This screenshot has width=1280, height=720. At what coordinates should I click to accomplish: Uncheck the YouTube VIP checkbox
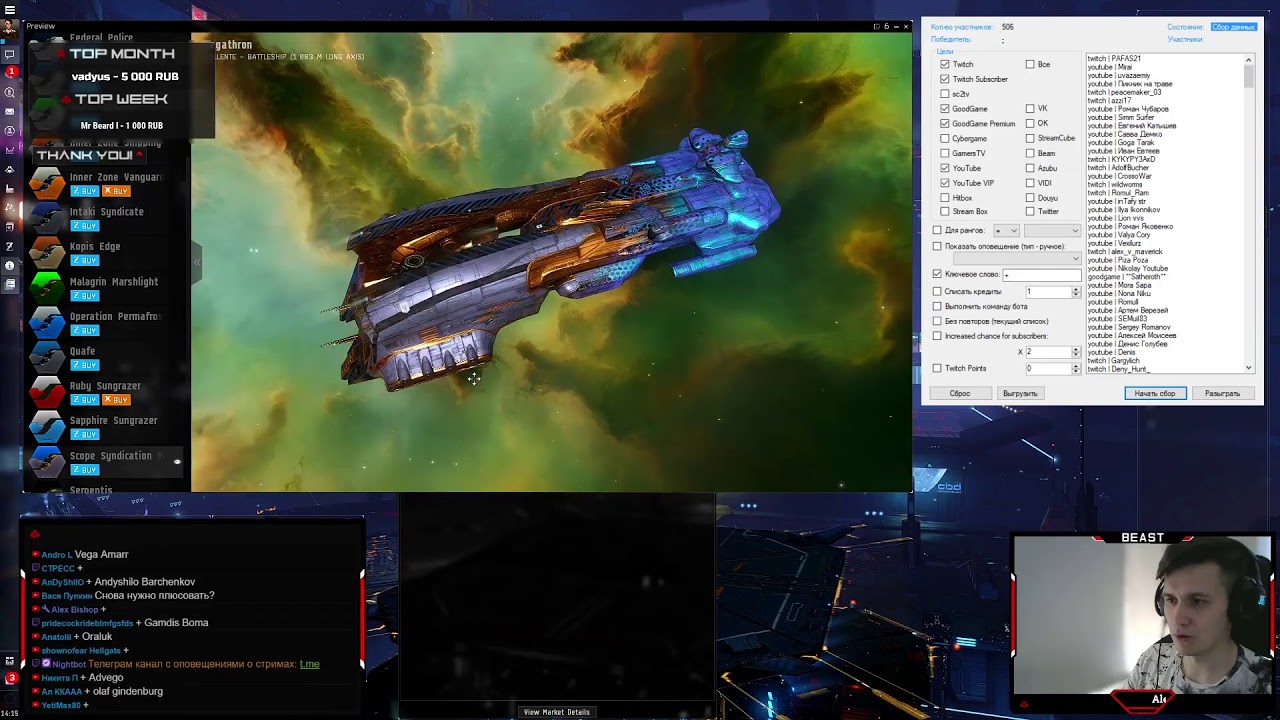coord(945,183)
